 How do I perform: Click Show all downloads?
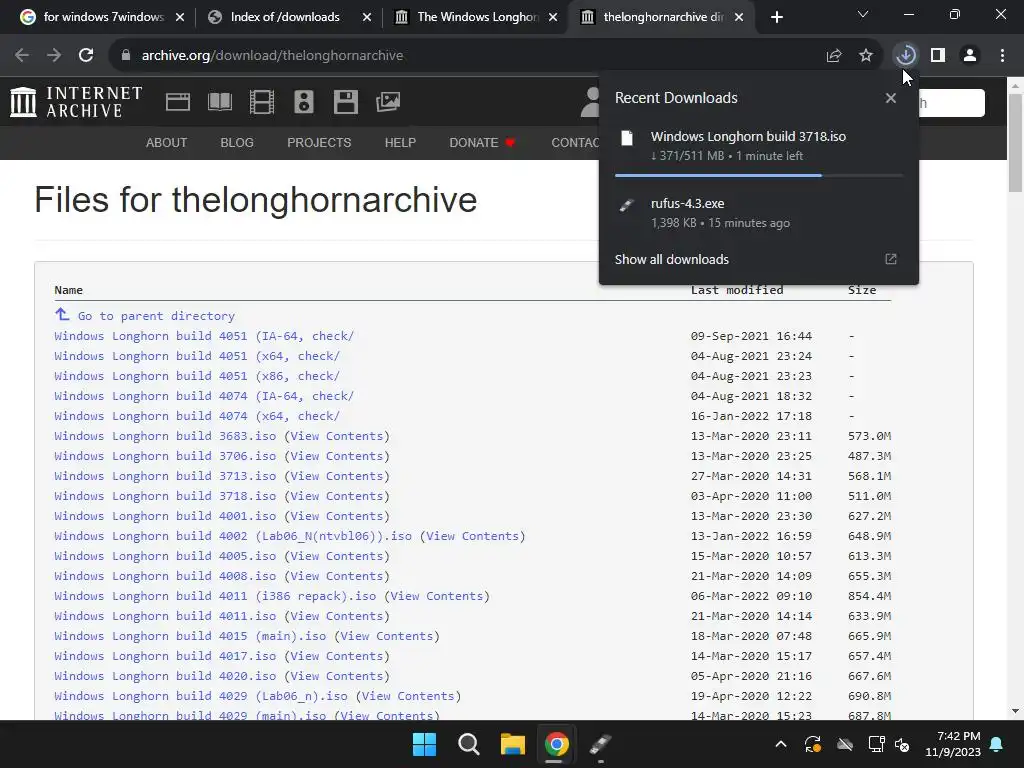point(671,259)
